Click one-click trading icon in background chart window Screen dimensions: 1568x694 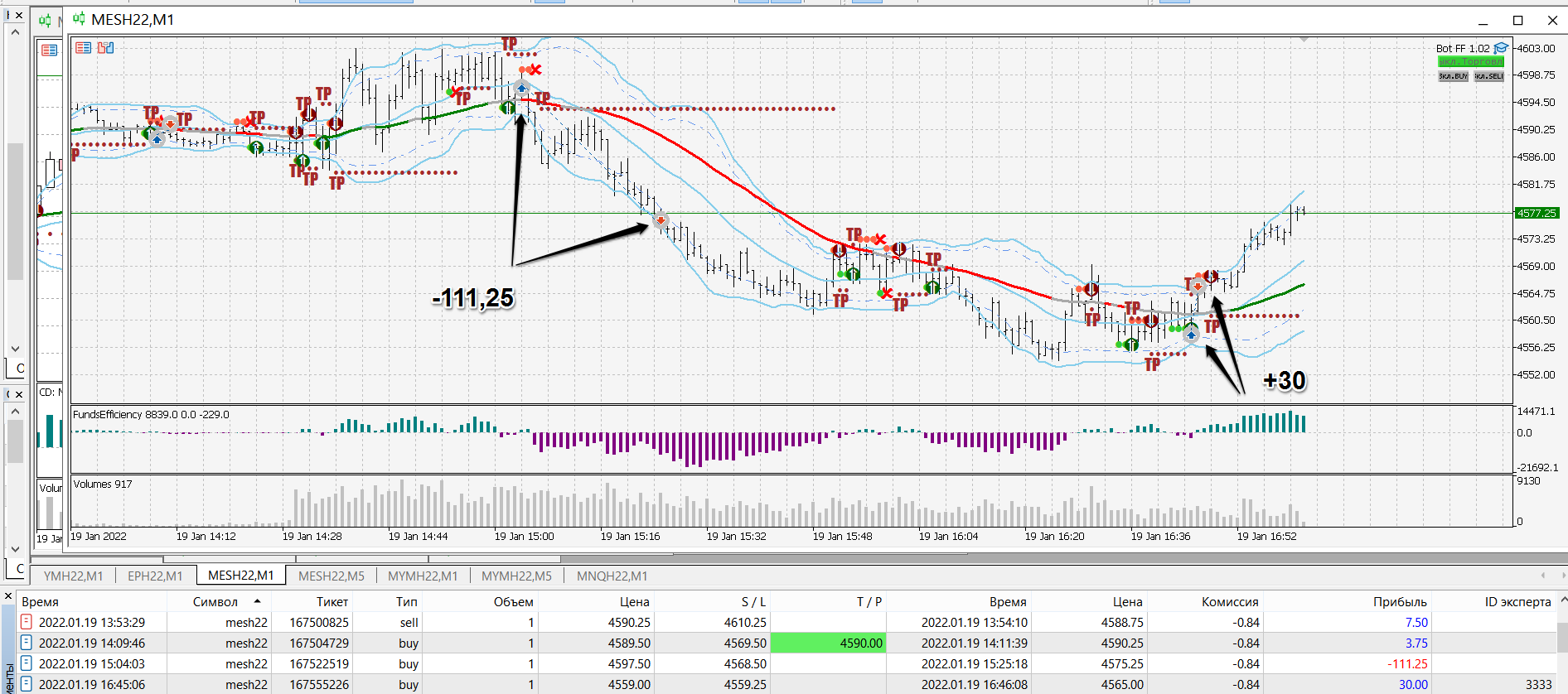[x=50, y=51]
